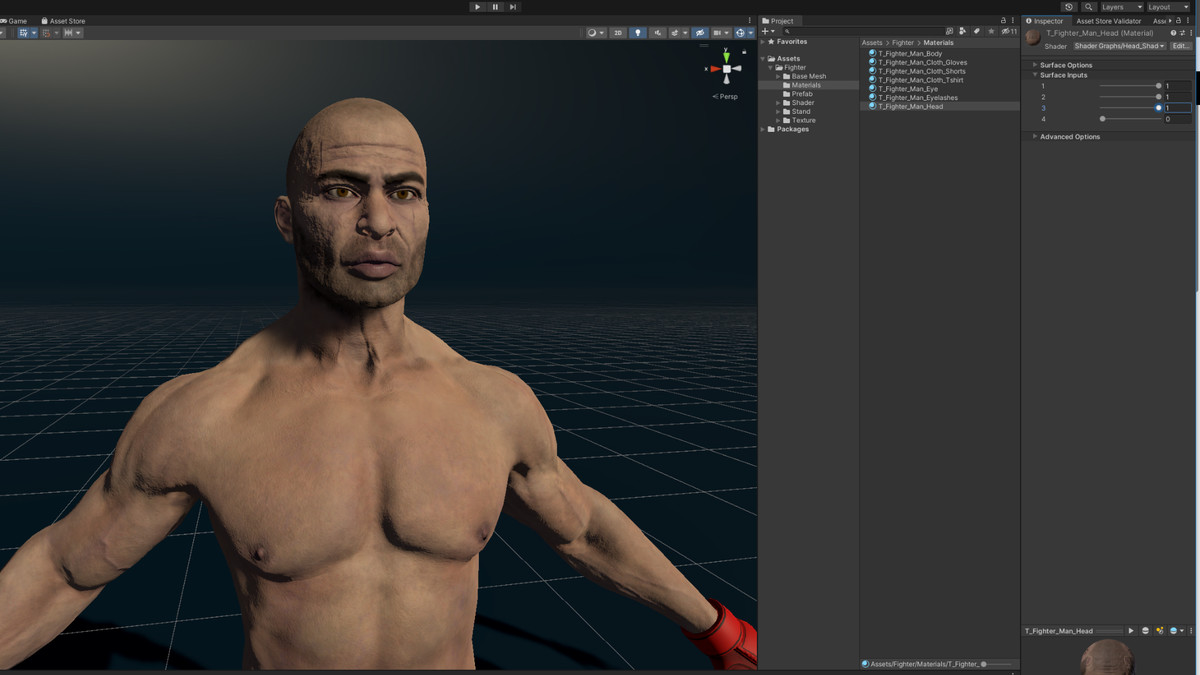Expand the Texture folder arrow

tap(779, 121)
